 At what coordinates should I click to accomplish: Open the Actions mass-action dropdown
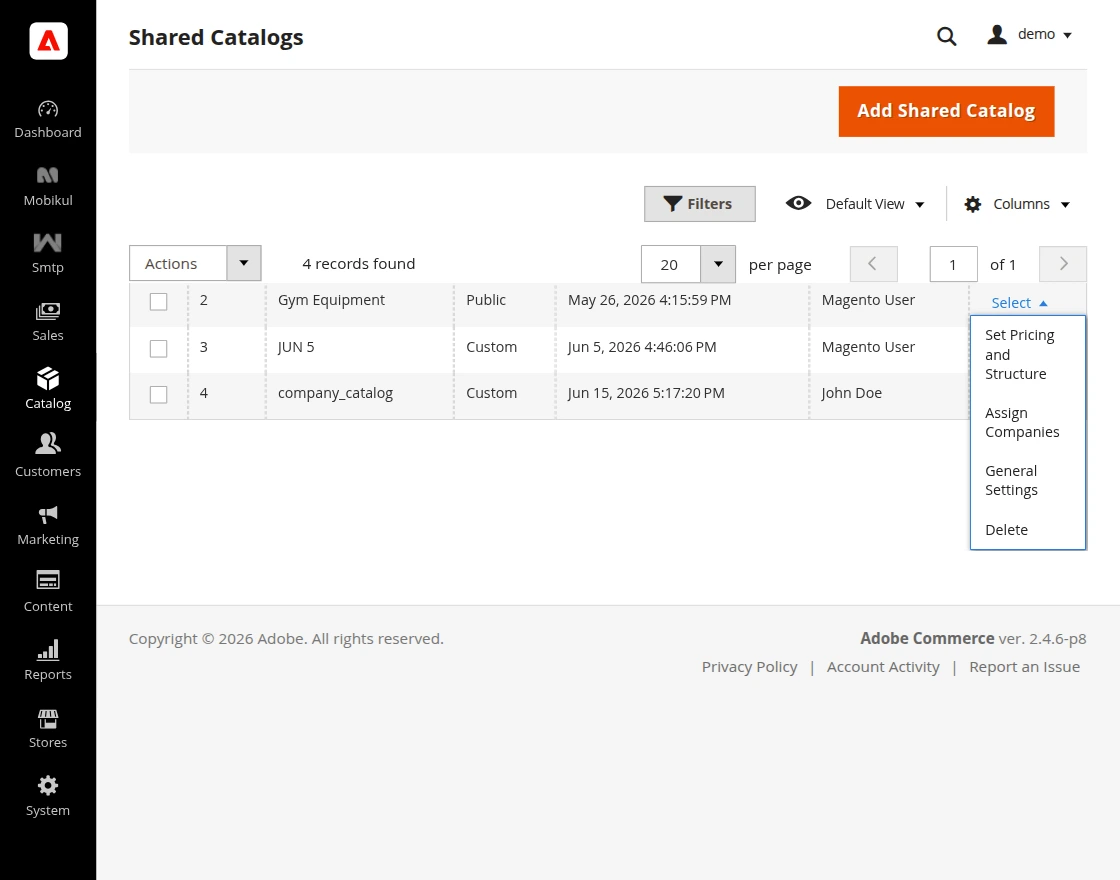[195, 264]
